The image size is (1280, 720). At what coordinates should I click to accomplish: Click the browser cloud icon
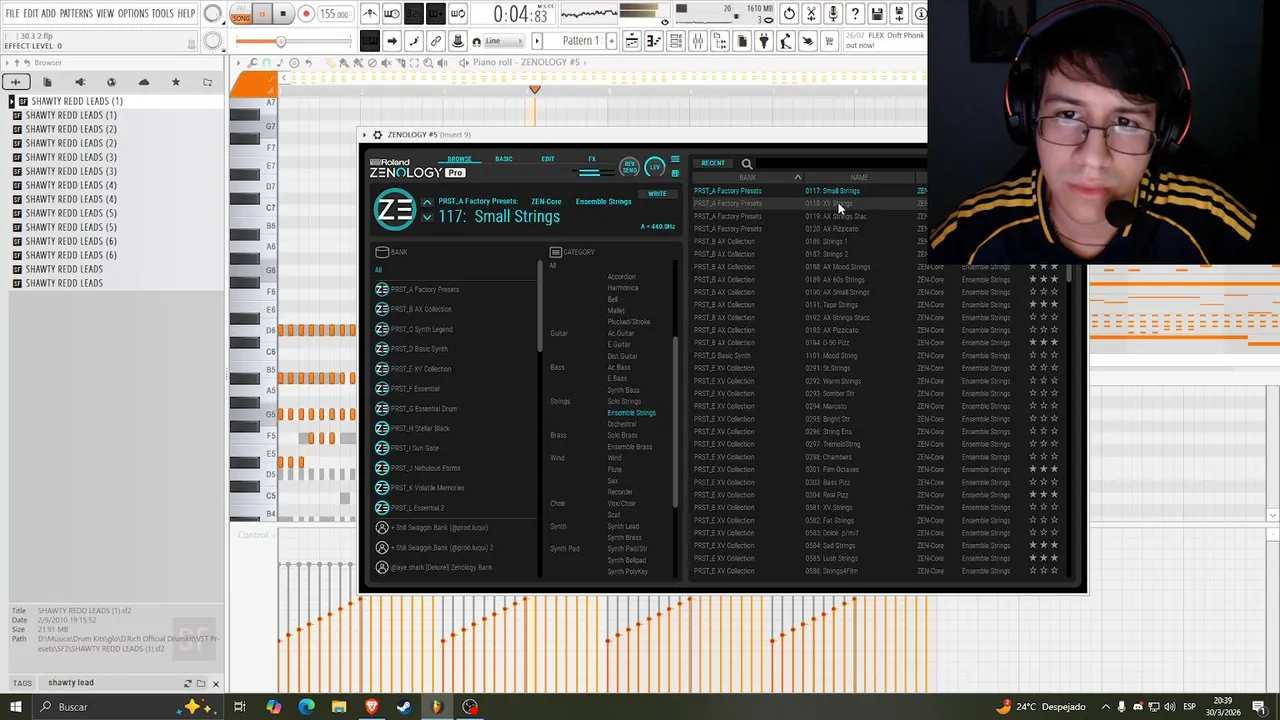[x=144, y=82]
